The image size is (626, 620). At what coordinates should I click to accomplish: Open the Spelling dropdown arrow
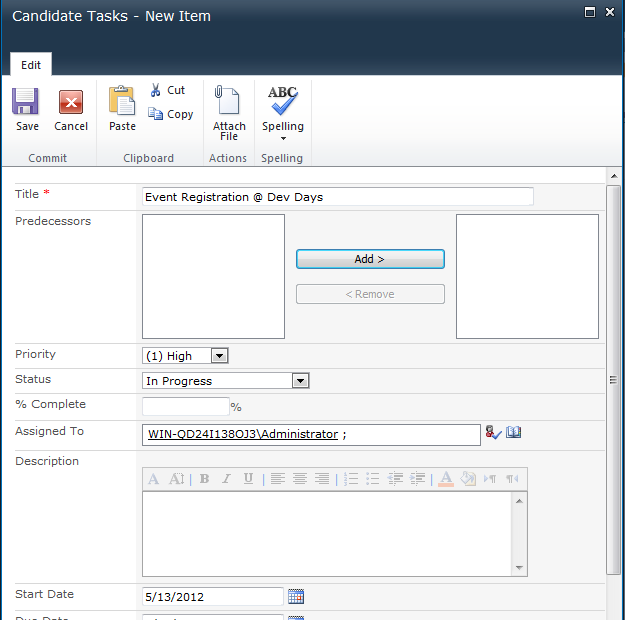[283, 139]
